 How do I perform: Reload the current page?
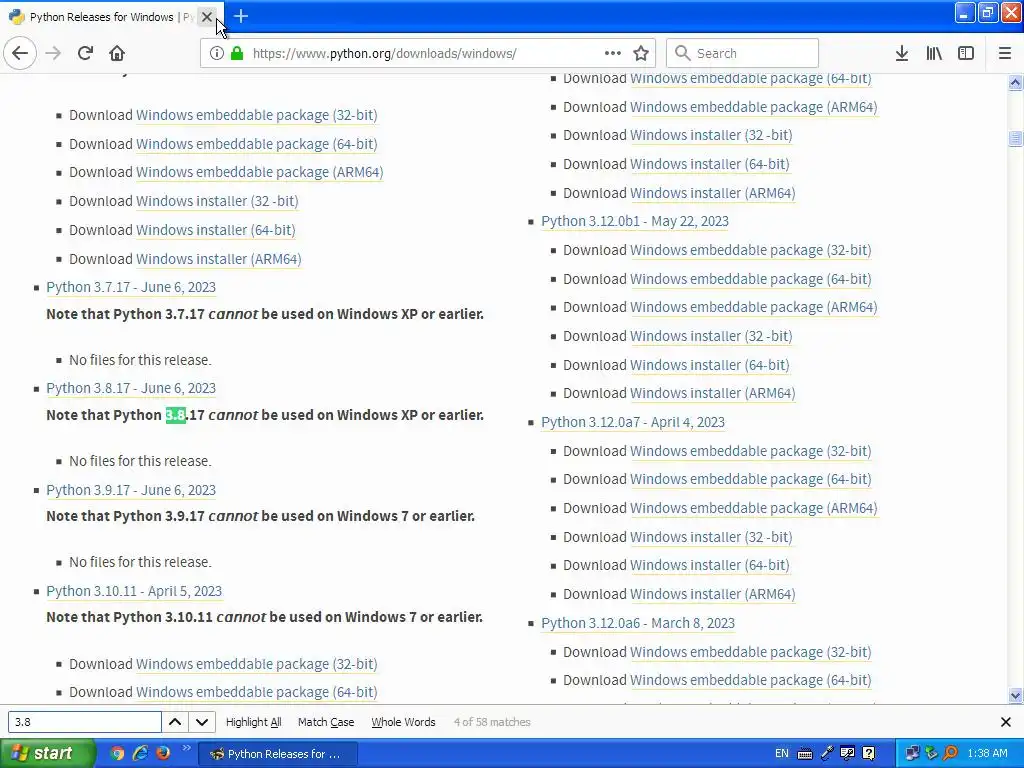pos(85,53)
